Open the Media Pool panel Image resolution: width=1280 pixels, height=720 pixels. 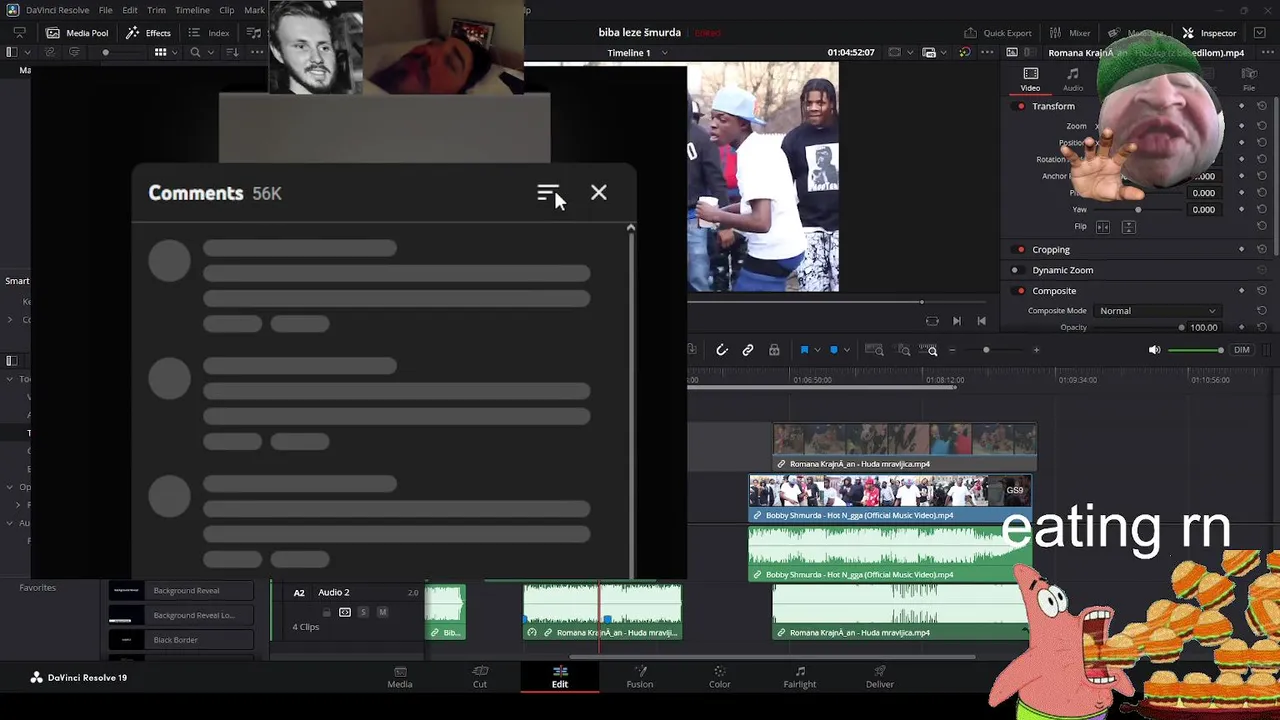77,33
